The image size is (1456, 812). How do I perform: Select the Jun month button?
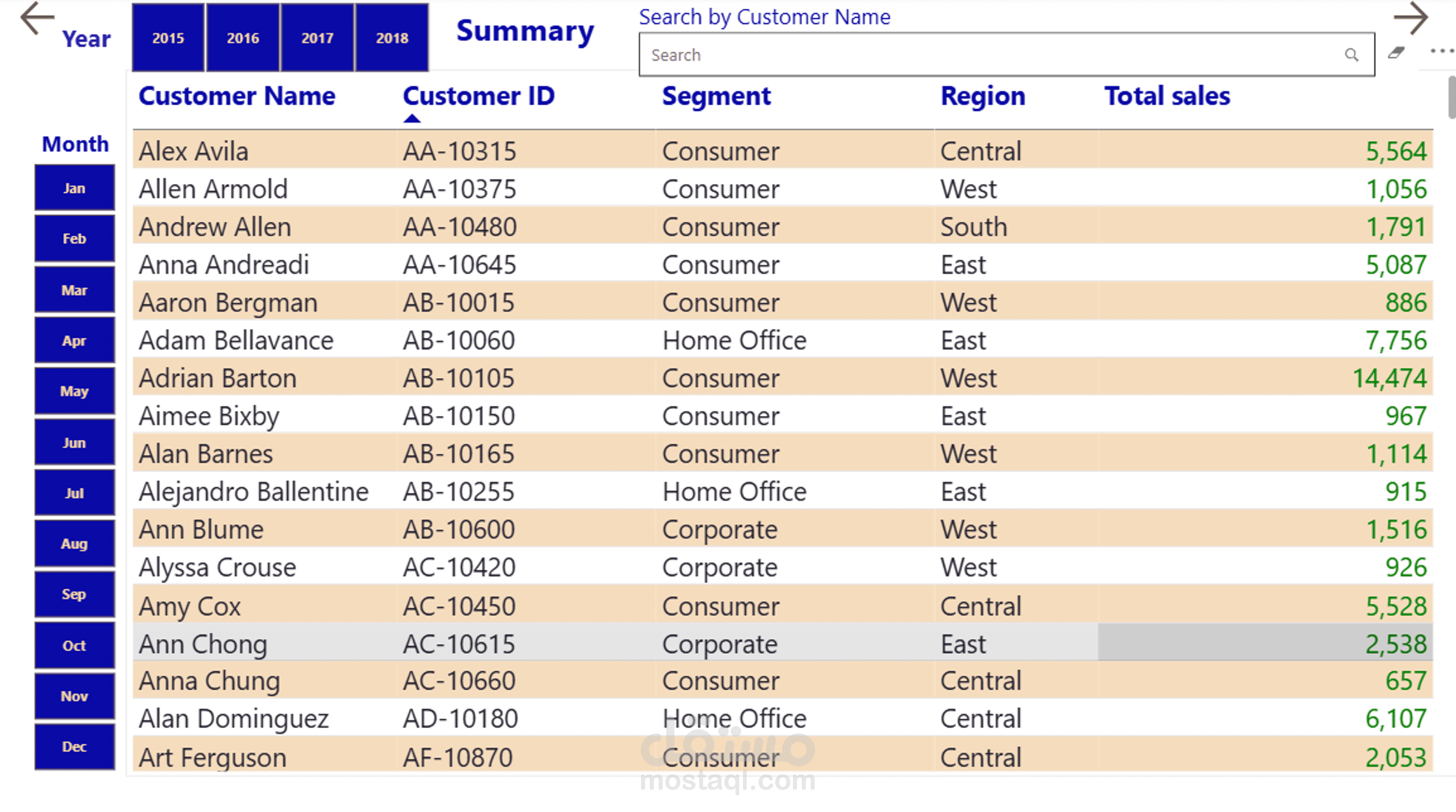[74, 442]
